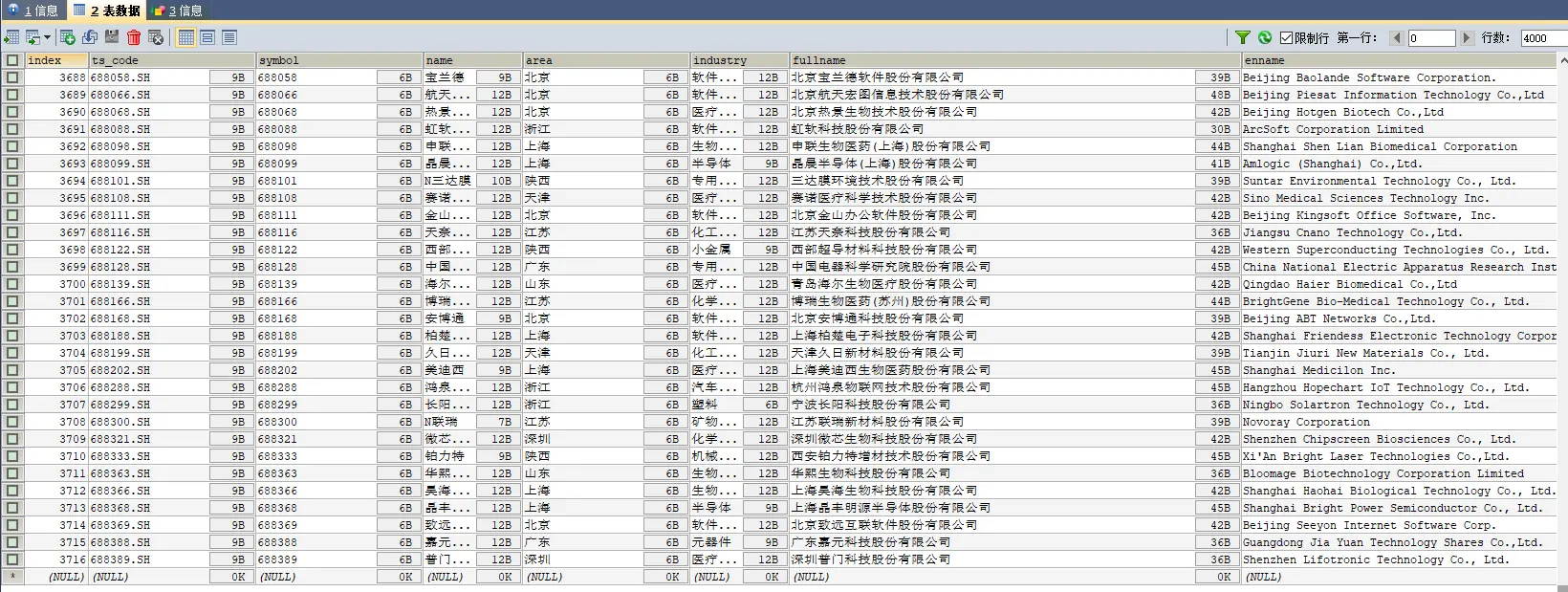The width and height of the screenshot is (1568, 592).
Task: Click the next page arrow button
Action: (x=1467, y=37)
